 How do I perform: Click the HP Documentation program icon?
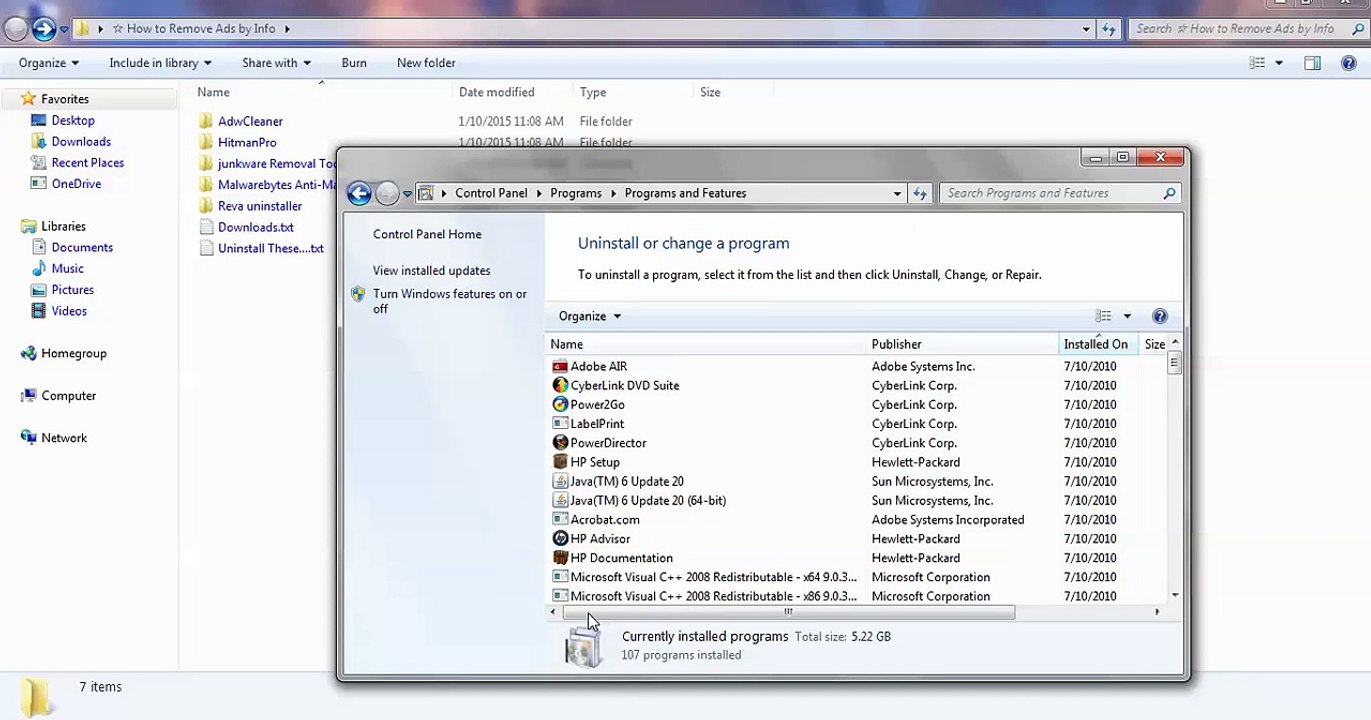[560, 558]
